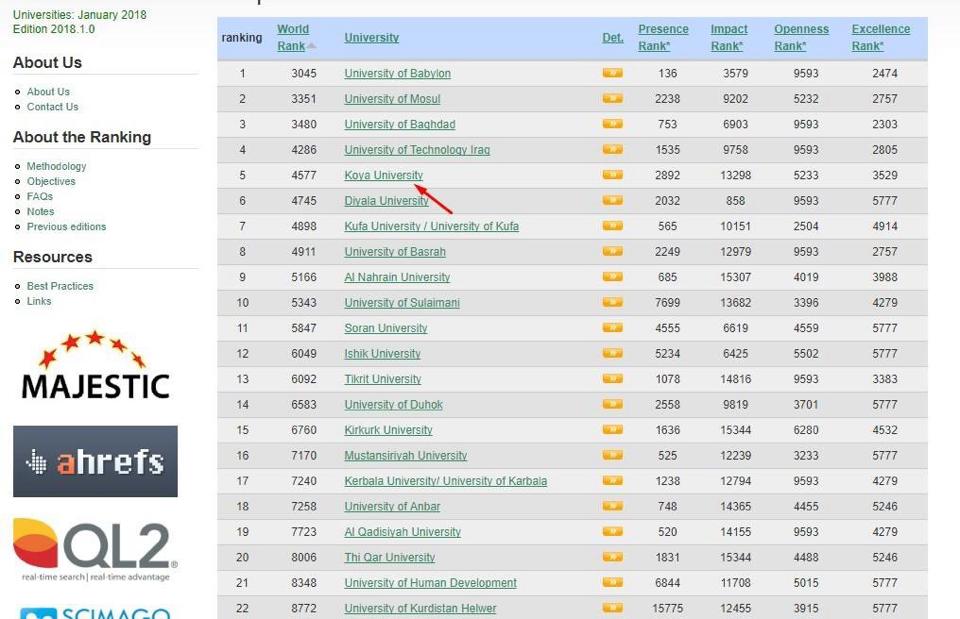Open details icon for Soran University
The width and height of the screenshot is (960, 619).
612,328
